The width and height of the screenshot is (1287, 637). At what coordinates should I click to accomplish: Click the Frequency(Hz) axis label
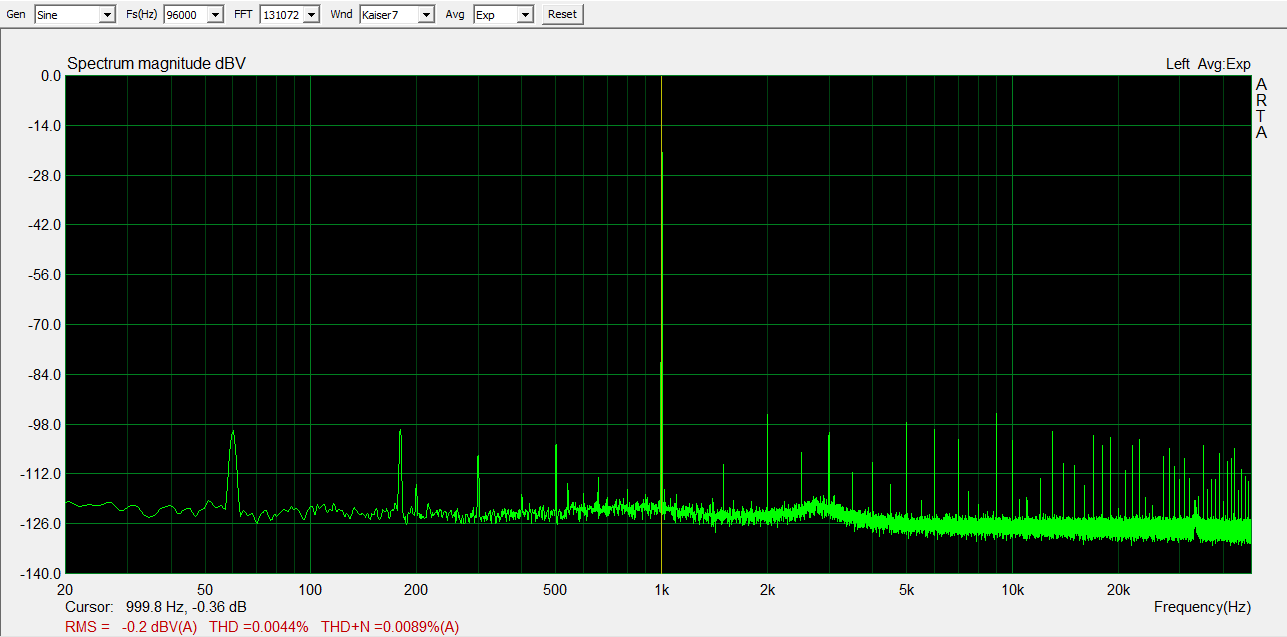click(1203, 607)
